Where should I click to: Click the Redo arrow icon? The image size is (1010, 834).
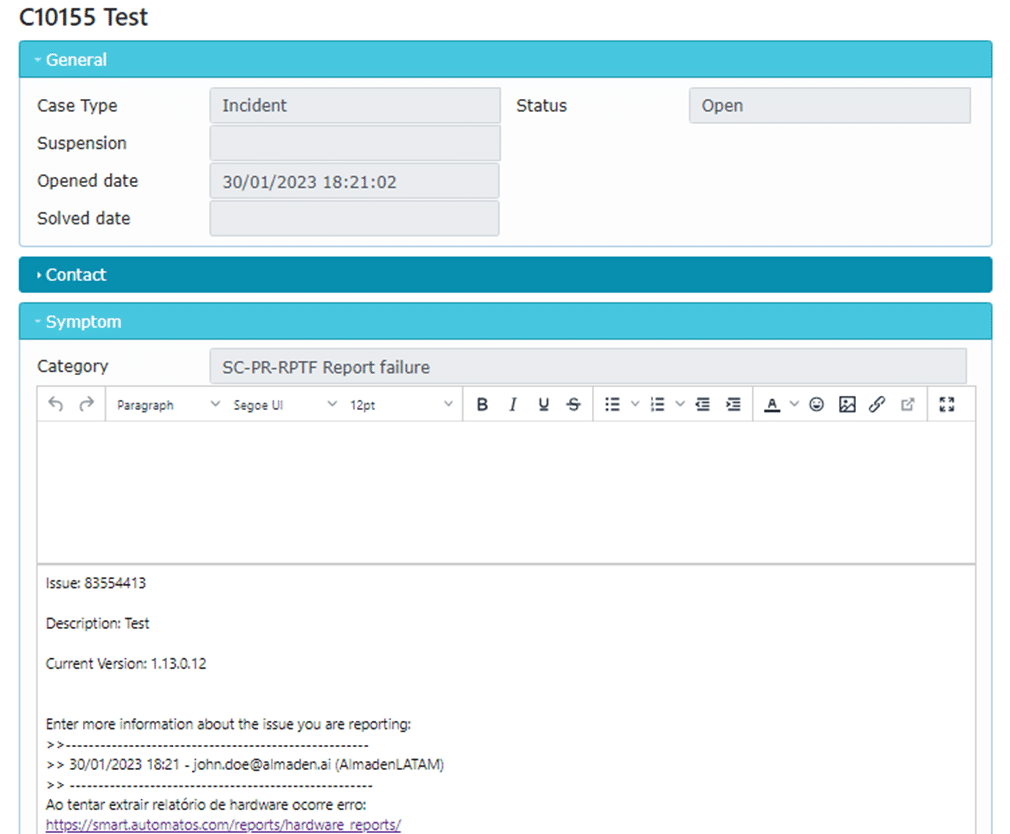(86, 405)
